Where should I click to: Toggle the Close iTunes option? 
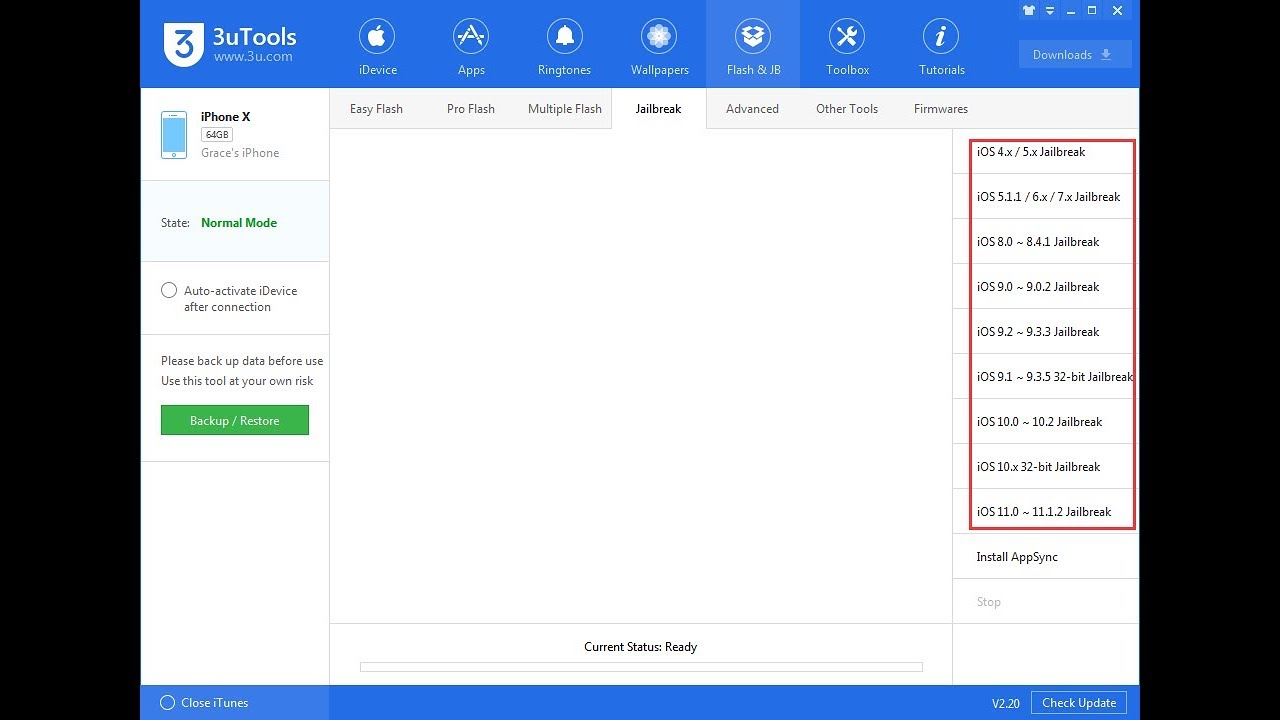[168, 703]
